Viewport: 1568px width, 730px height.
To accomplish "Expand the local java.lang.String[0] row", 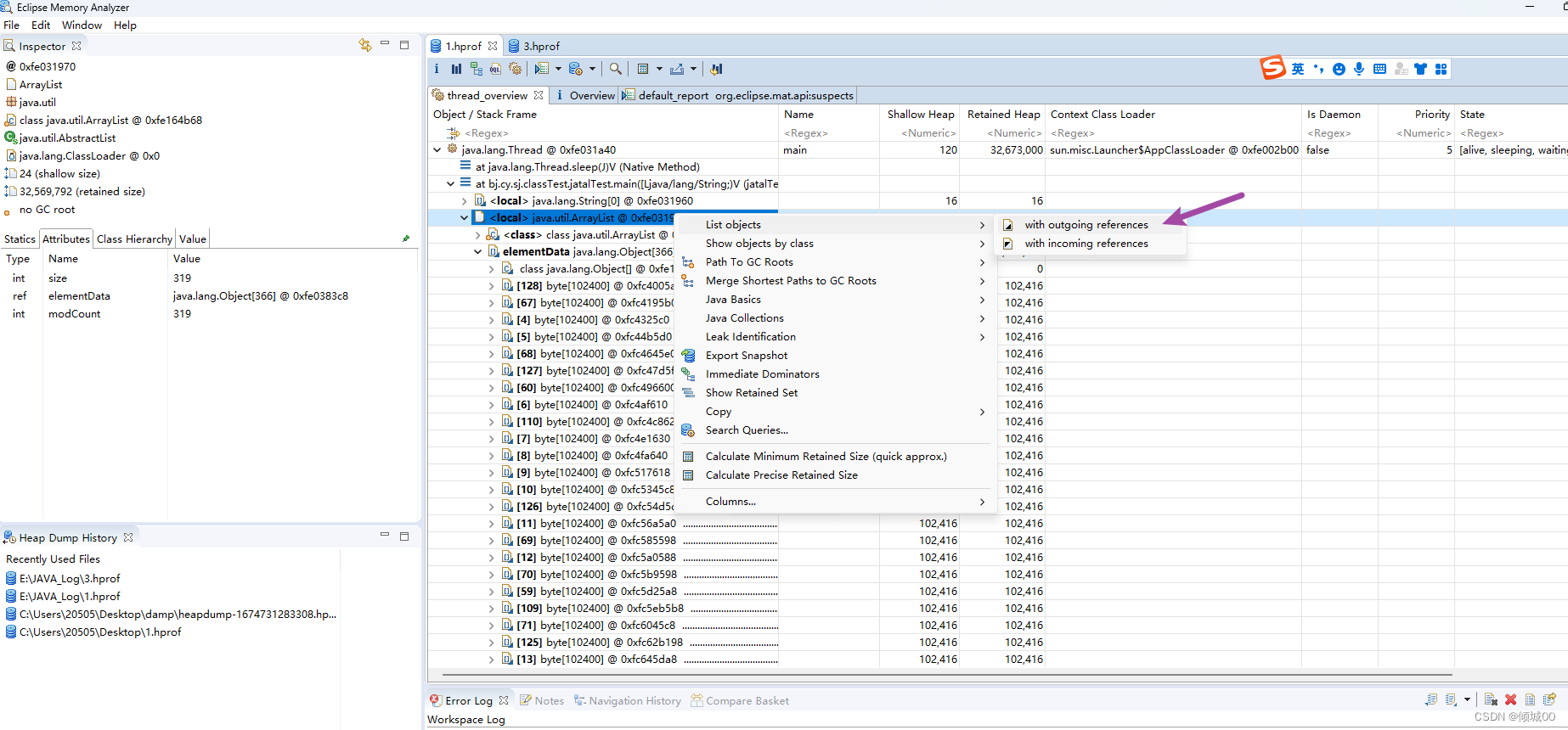I will tap(464, 200).
